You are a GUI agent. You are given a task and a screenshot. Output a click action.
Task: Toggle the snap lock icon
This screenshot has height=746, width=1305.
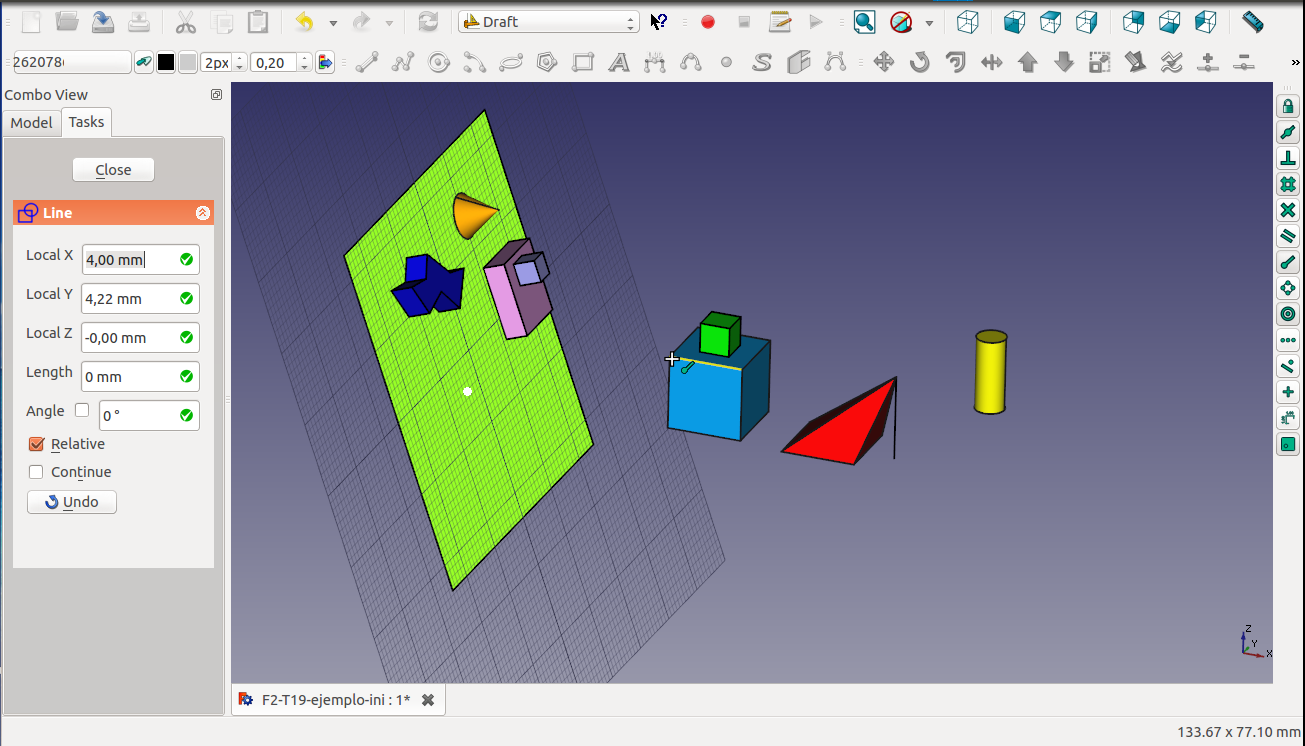[1288, 106]
